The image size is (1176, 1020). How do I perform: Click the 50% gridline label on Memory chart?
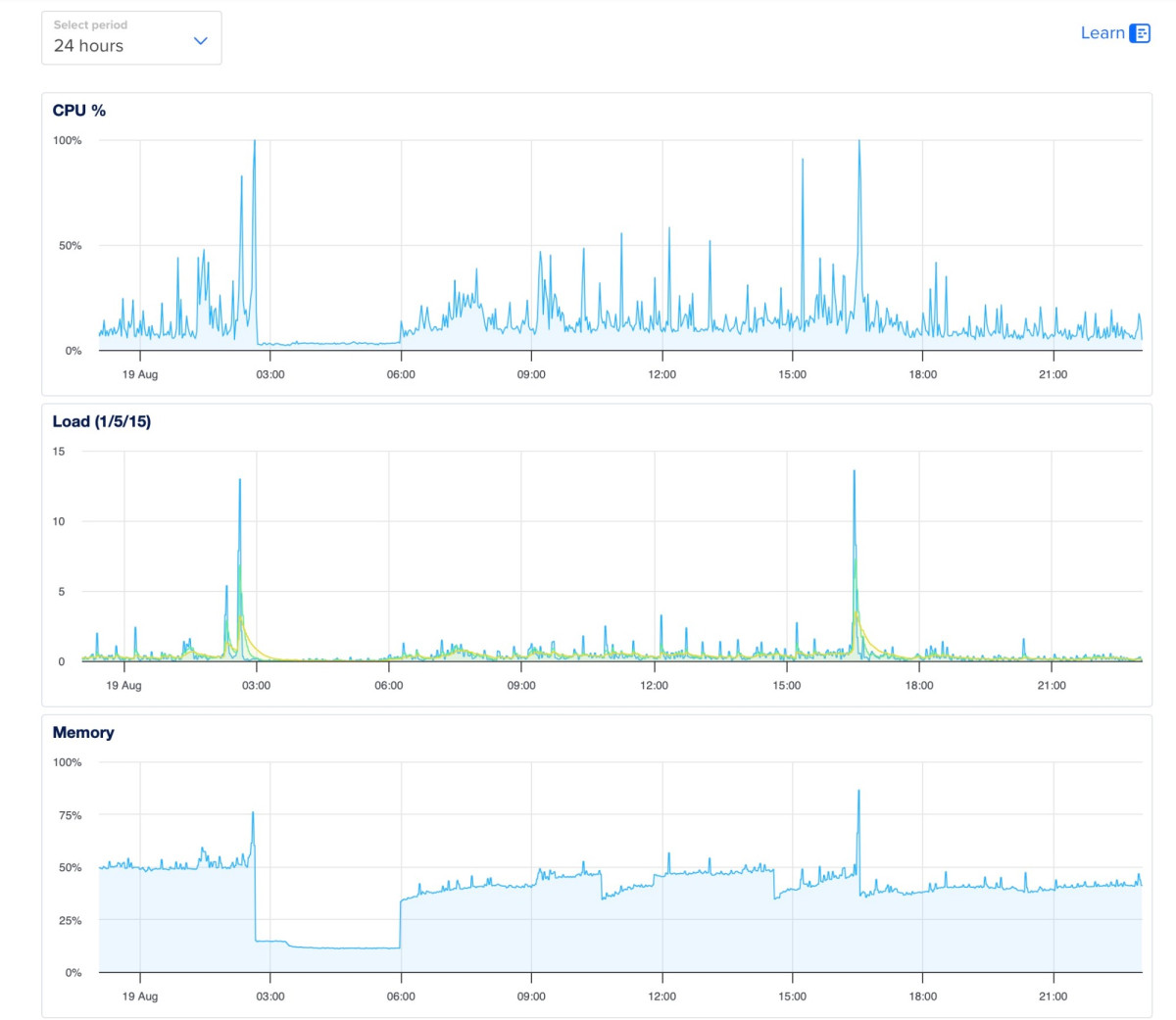(73, 866)
